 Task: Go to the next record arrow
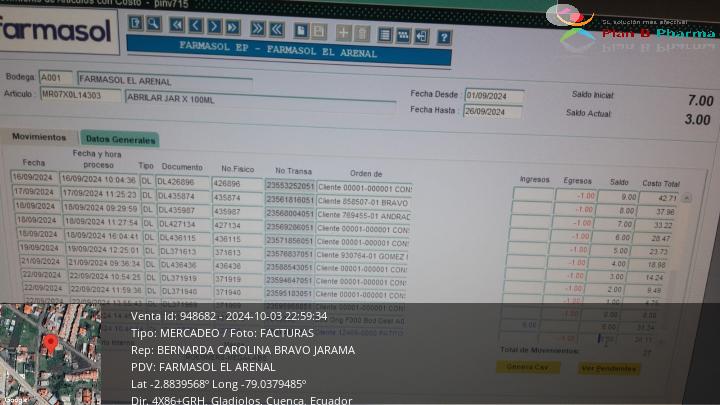214,26
